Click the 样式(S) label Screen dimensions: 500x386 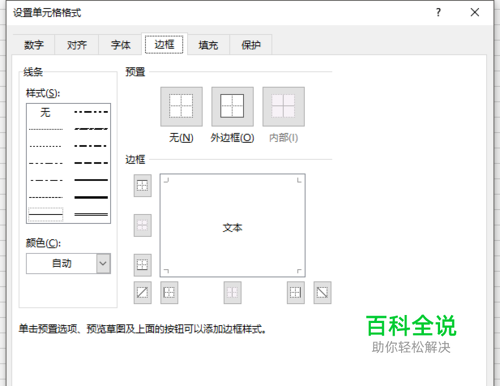click(x=43, y=93)
